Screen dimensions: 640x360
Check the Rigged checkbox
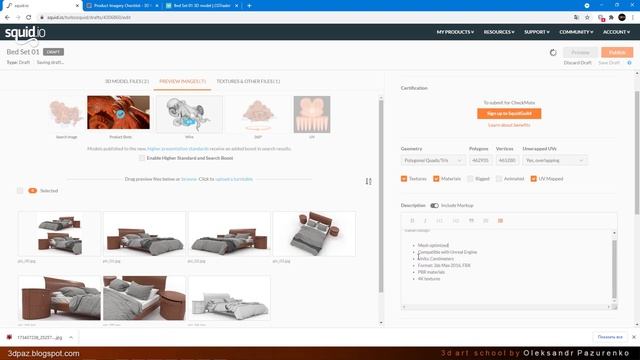point(470,179)
